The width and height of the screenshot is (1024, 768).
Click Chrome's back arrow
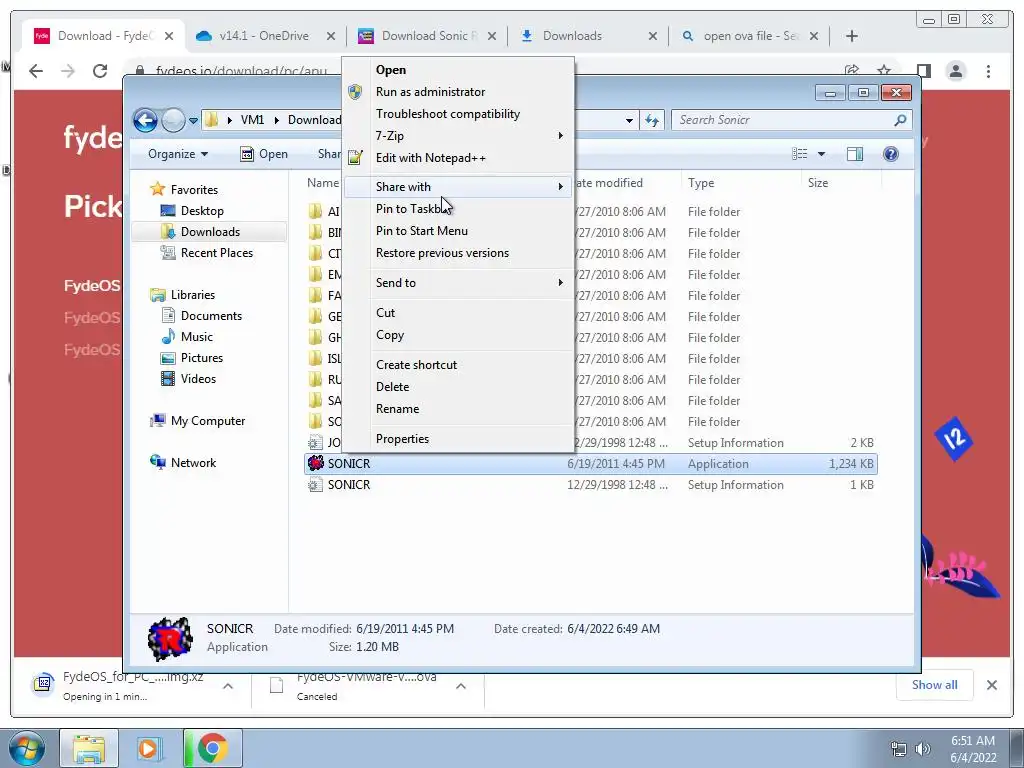click(36, 71)
